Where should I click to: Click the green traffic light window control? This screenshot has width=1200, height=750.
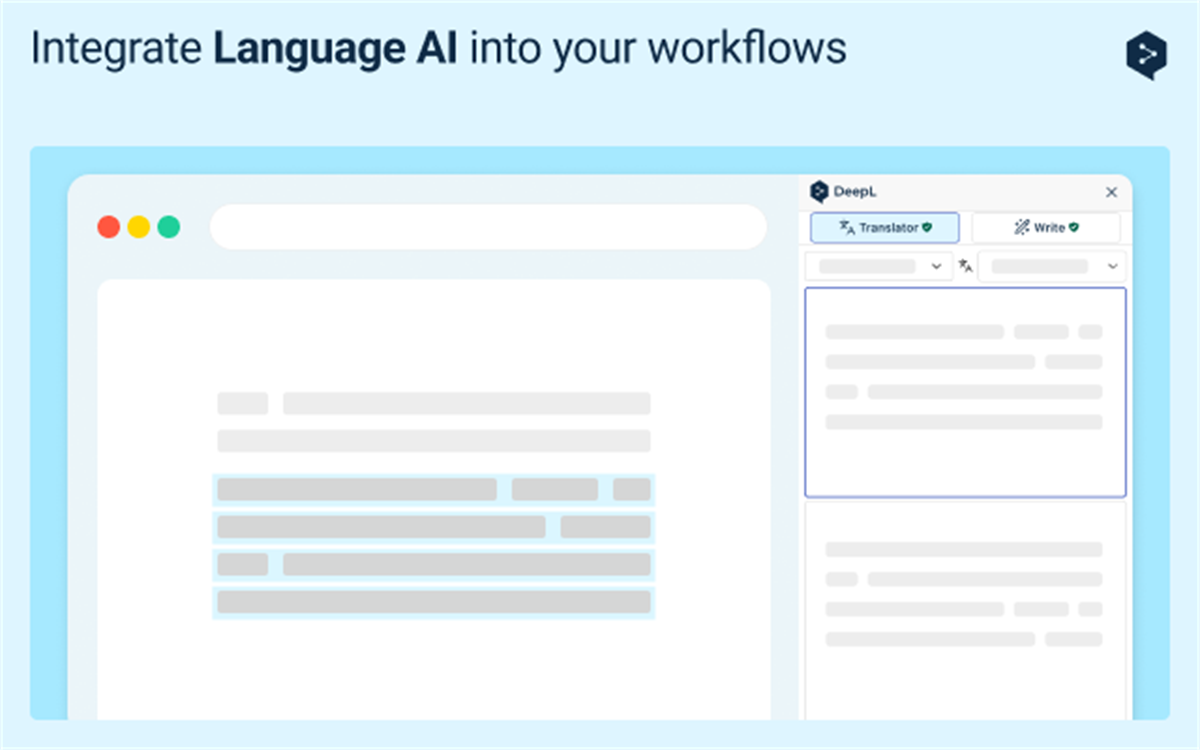[x=168, y=227]
